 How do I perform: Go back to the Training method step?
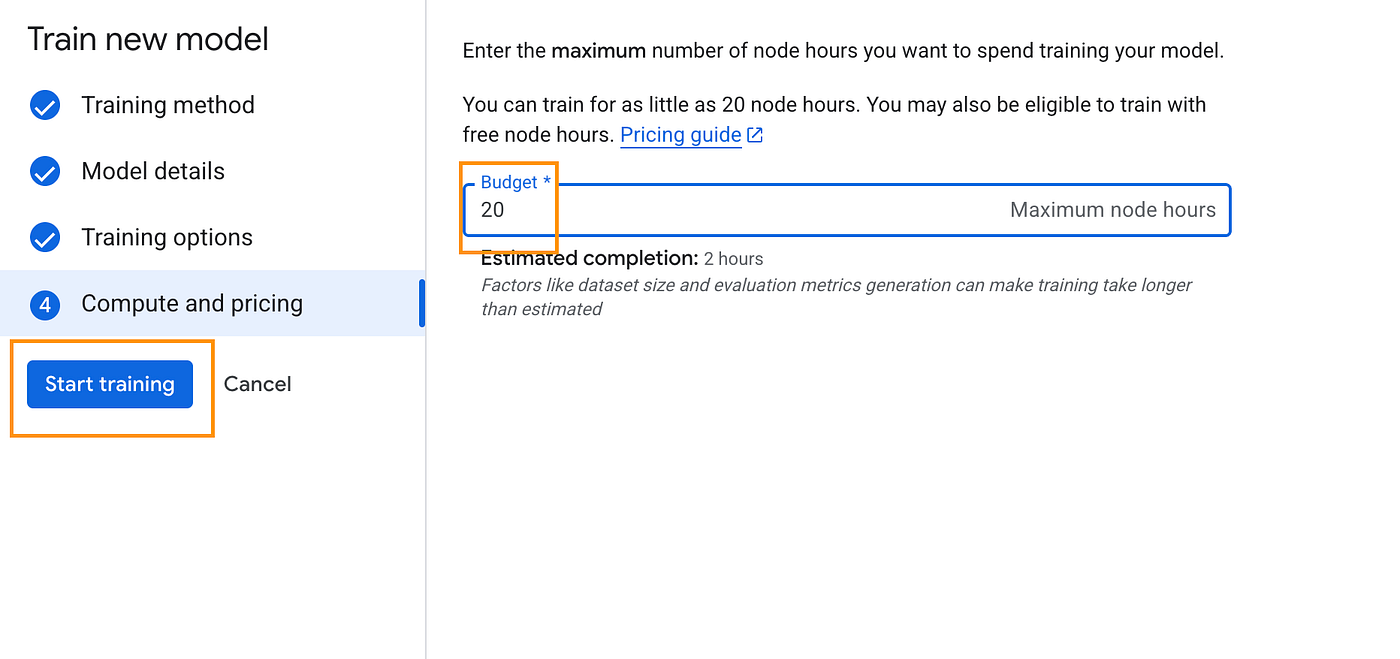(x=168, y=105)
